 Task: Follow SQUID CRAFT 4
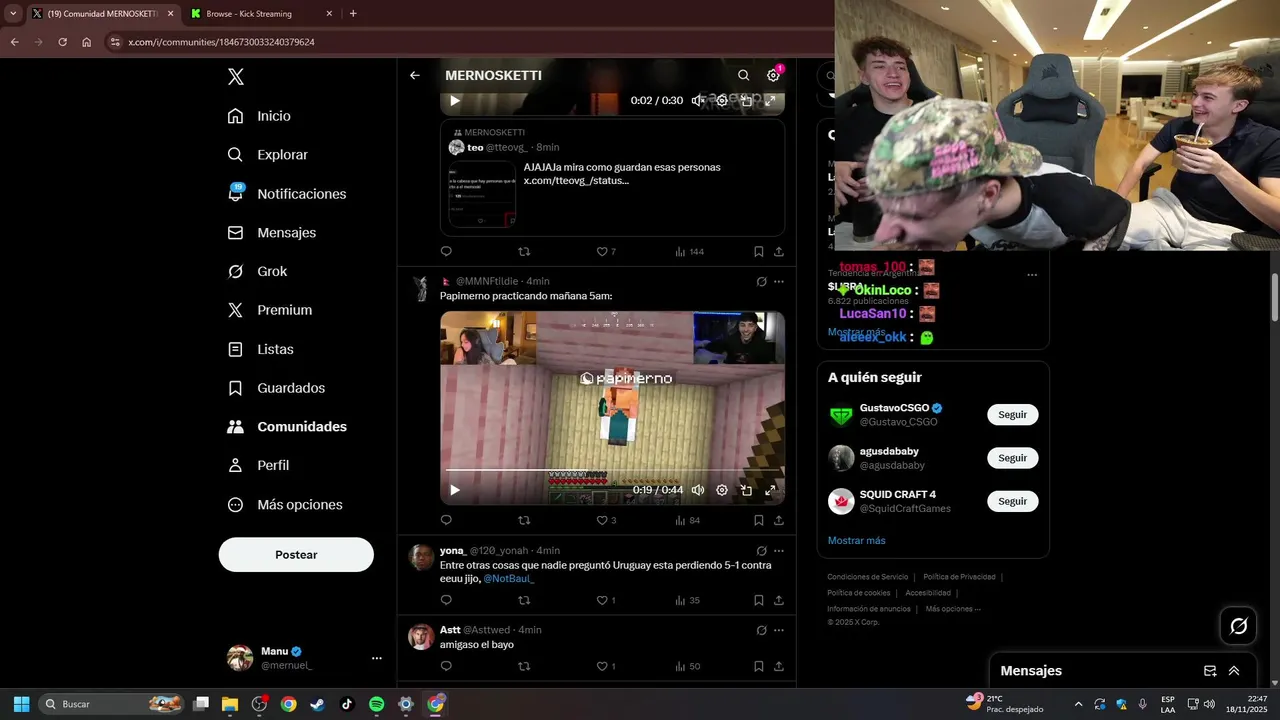pos(1012,501)
